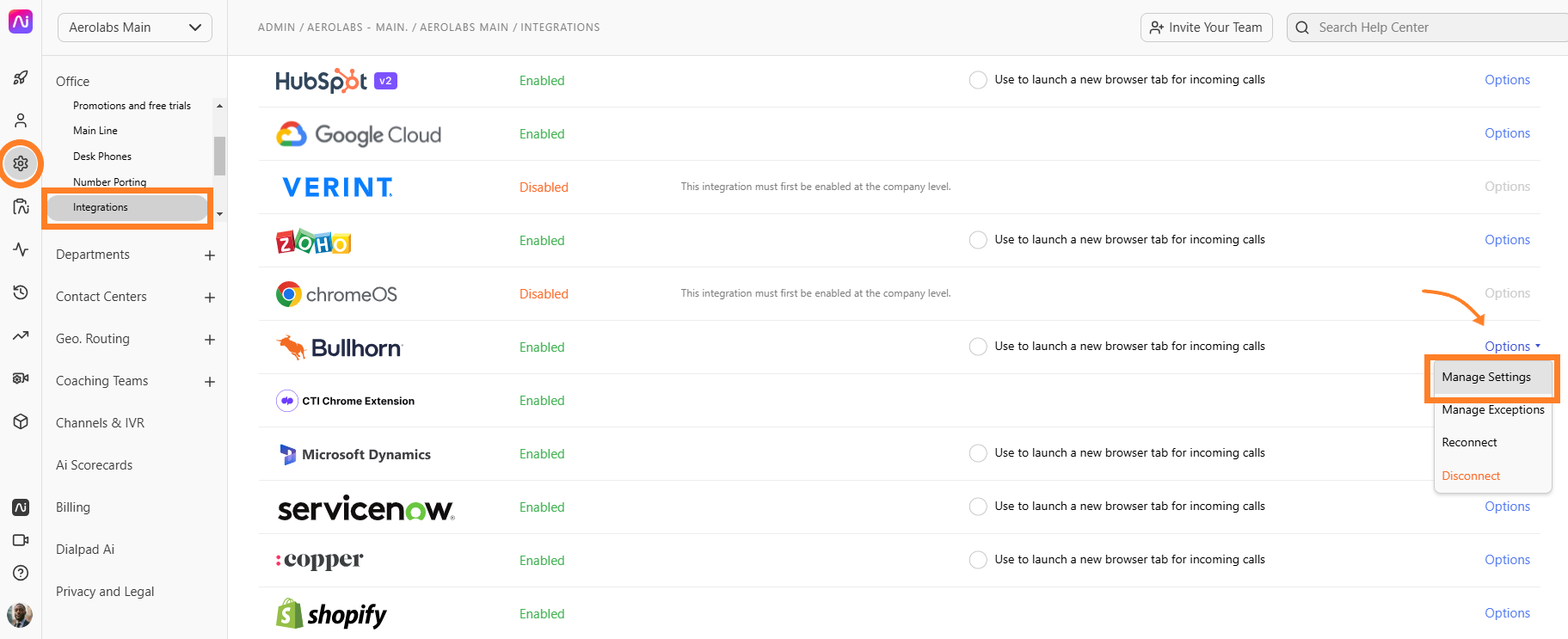Enable new browser tab option for Copper
The height and width of the screenshot is (639, 1568).
point(978,560)
